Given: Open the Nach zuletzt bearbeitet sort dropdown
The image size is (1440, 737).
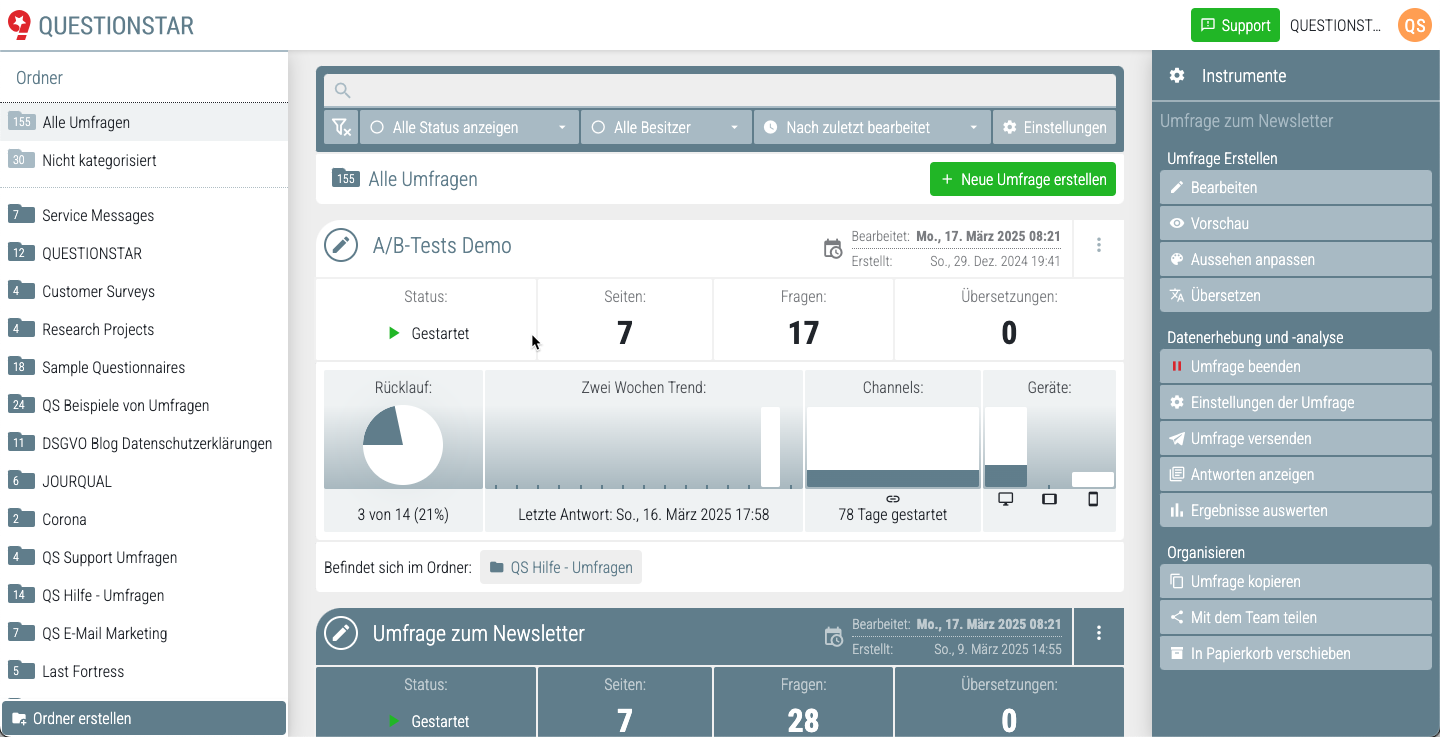Looking at the screenshot, I should pyautogui.click(x=871, y=128).
